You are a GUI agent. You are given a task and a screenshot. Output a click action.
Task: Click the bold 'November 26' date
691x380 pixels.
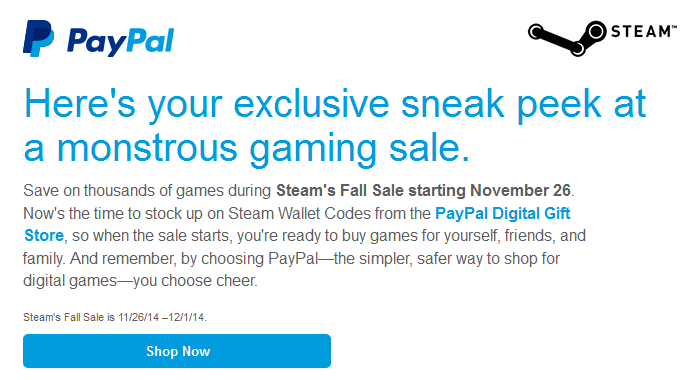520,190
